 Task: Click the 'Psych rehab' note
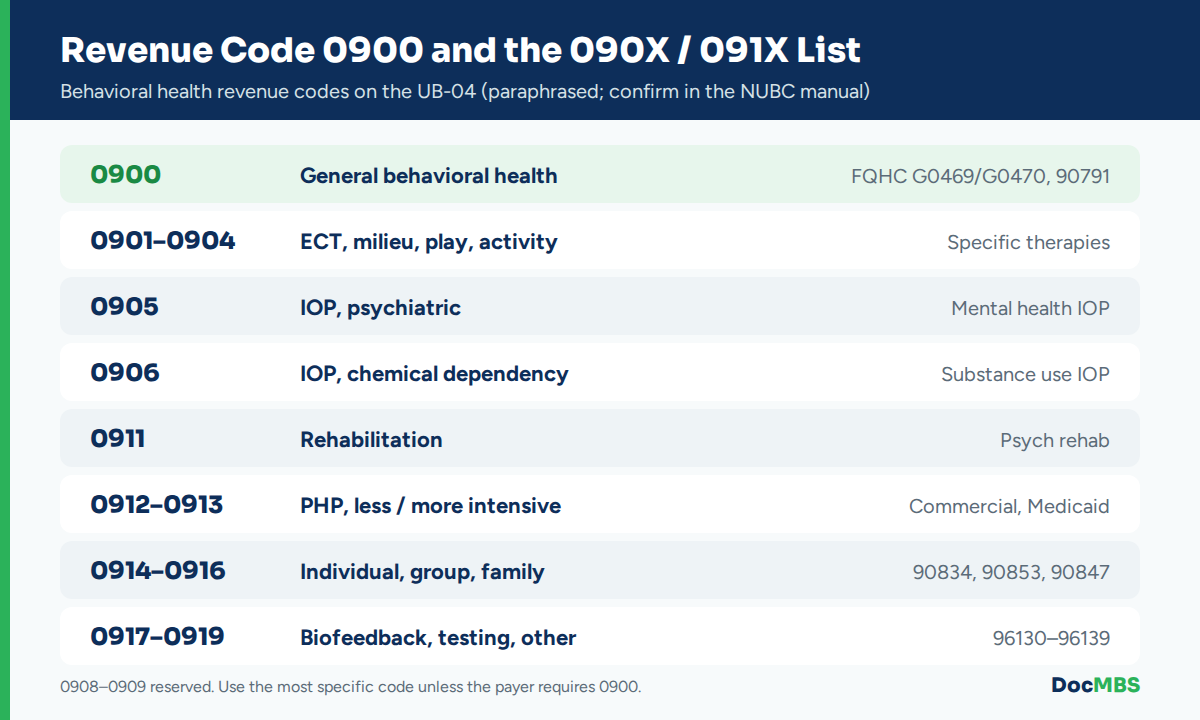pyautogui.click(x=1055, y=441)
